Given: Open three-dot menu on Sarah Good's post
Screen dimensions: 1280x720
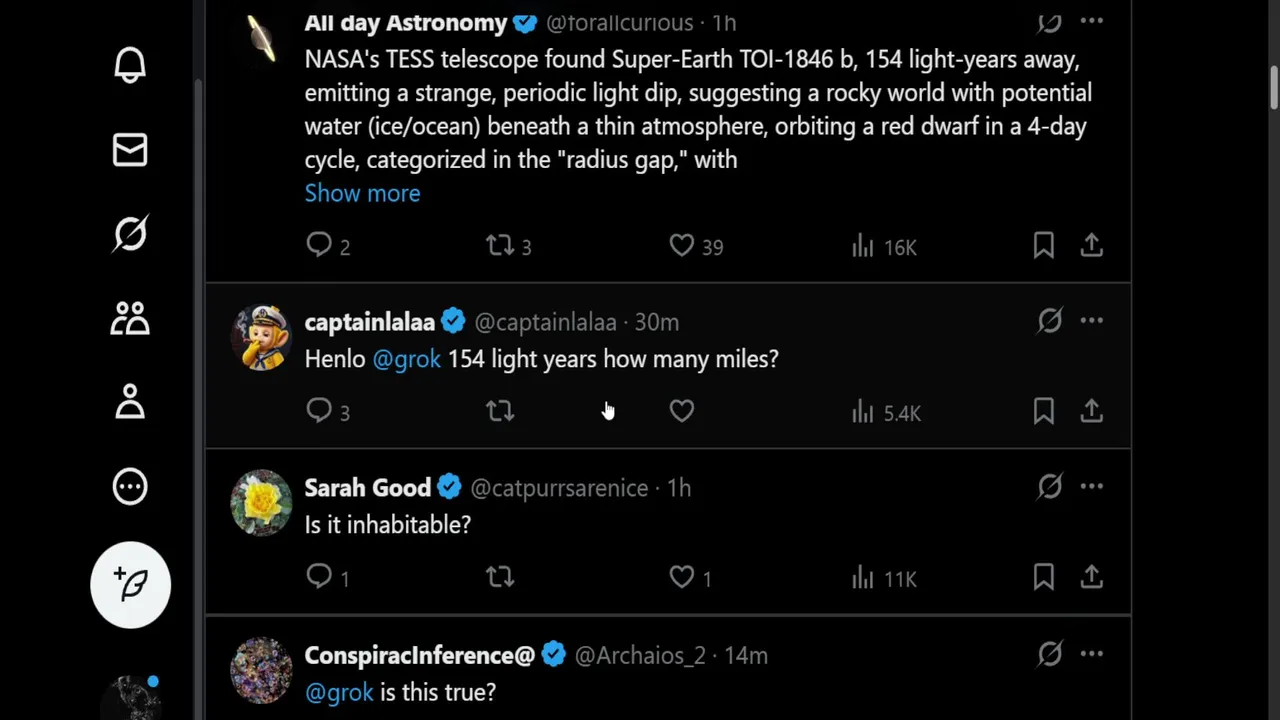Looking at the screenshot, I should (x=1091, y=487).
